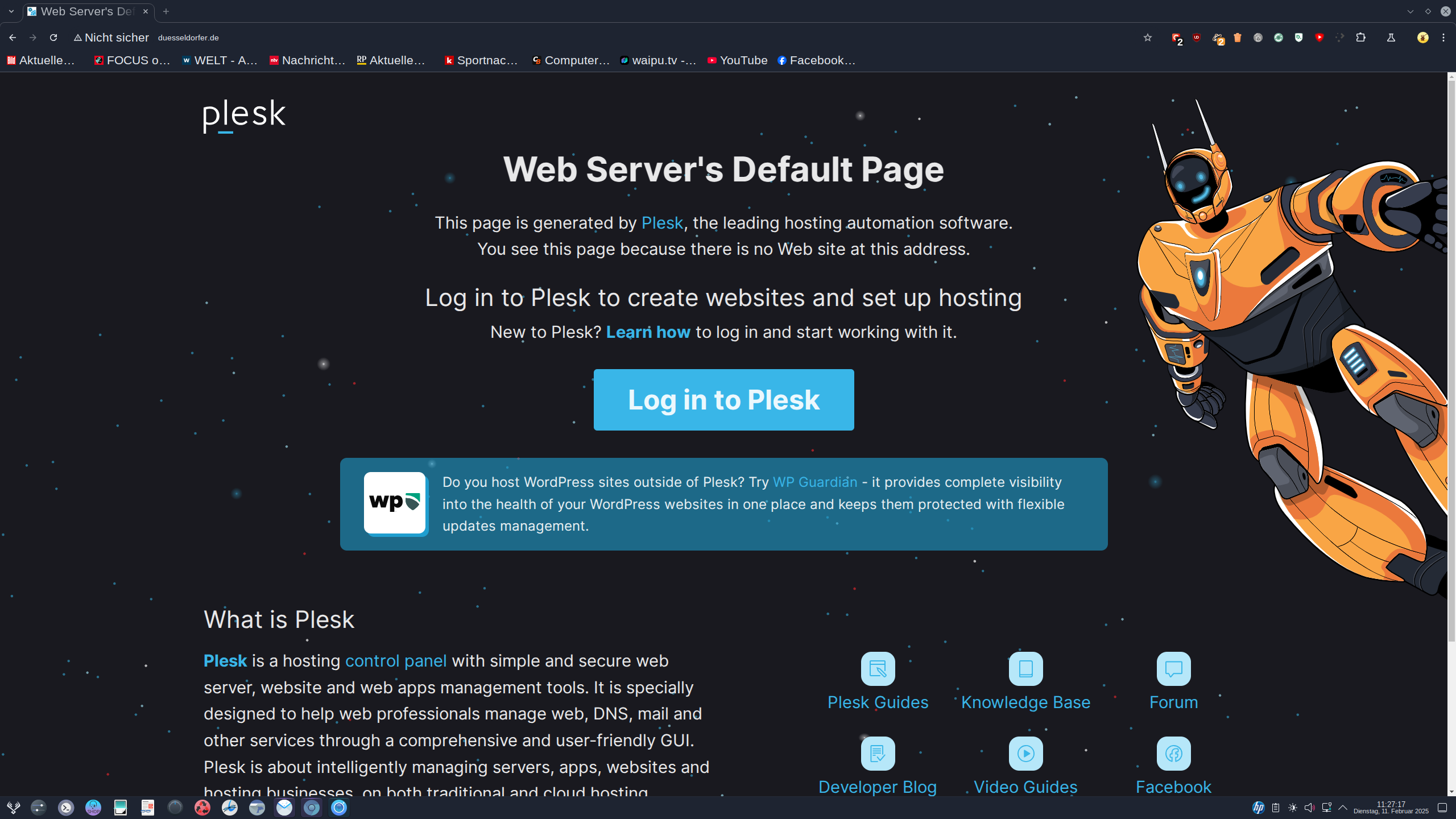1456x819 pixels.
Task: Toggle screen brightness tray icon
Action: pyautogui.click(x=1293, y=808)
